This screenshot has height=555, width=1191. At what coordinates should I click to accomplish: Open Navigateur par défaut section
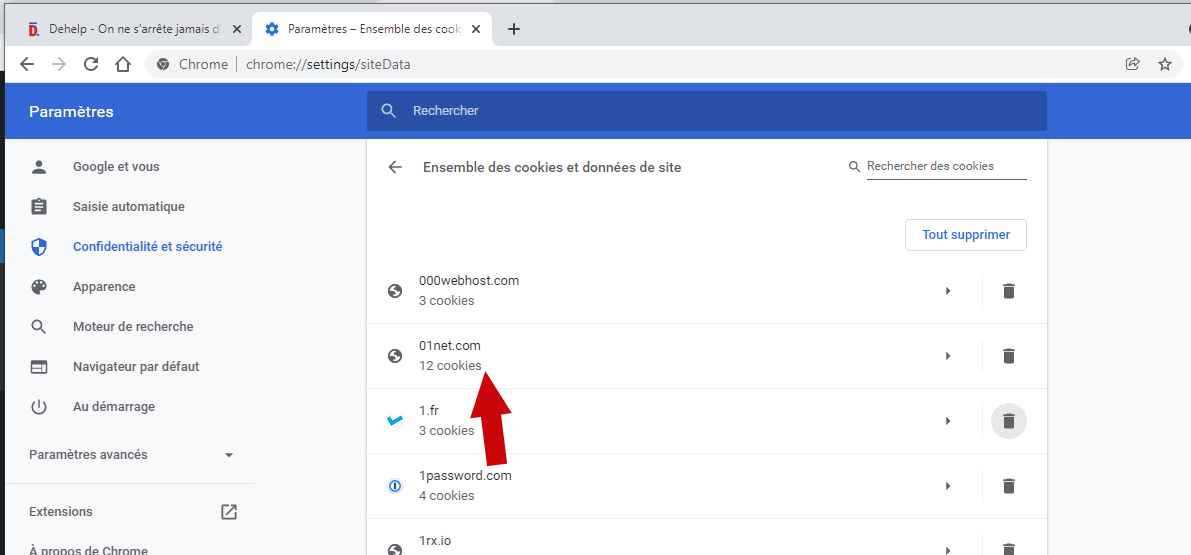click(x=136, y=367)
